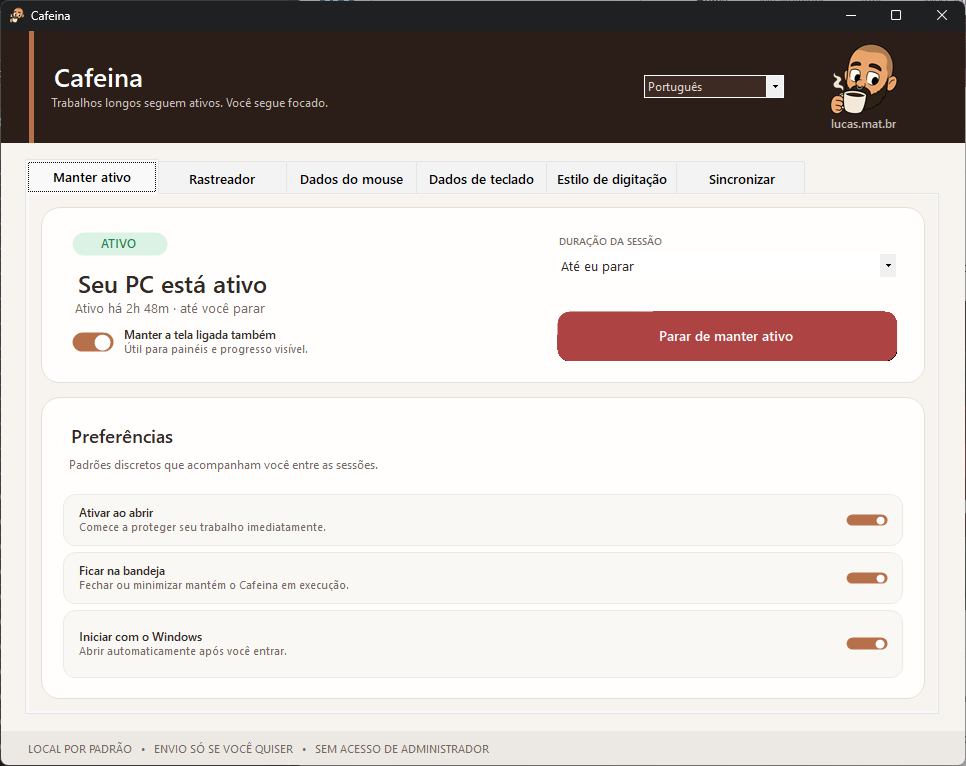This screenshot has width=966, height=766.
Task: Click the Cafeina coffee icon in title bar
Action: coord(17,15)
